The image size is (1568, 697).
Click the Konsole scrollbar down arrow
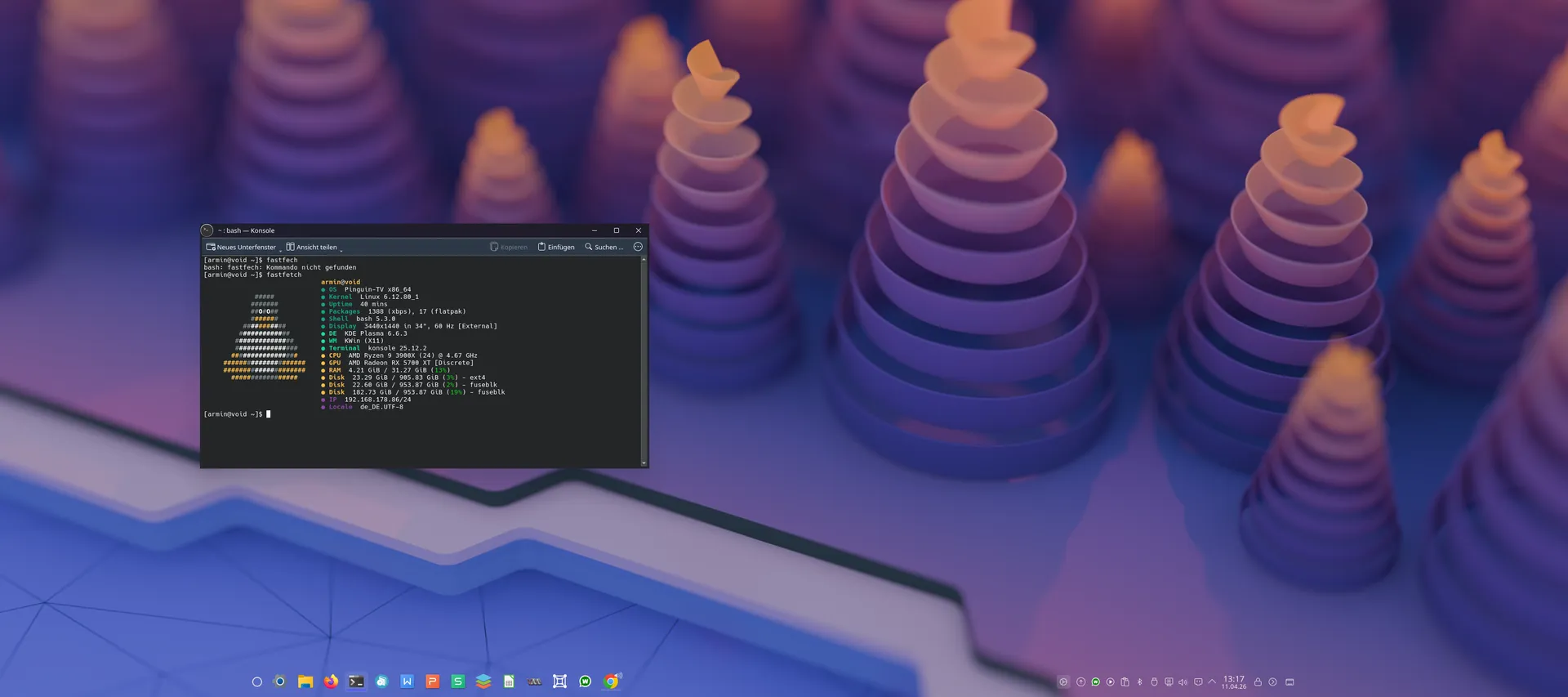coord(644,463)
